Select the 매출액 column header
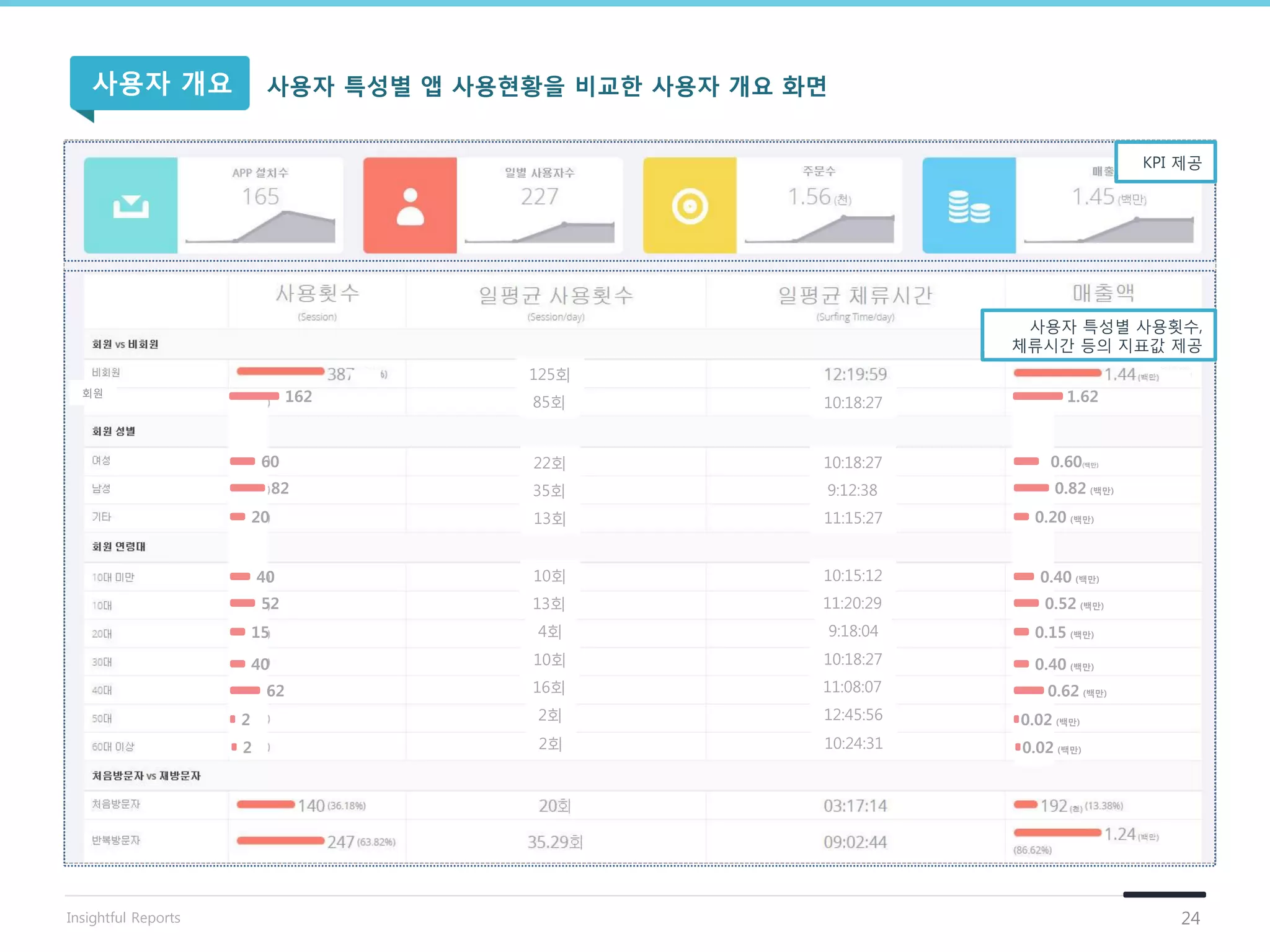1270x952 pixels. [x=1104, y=293]
